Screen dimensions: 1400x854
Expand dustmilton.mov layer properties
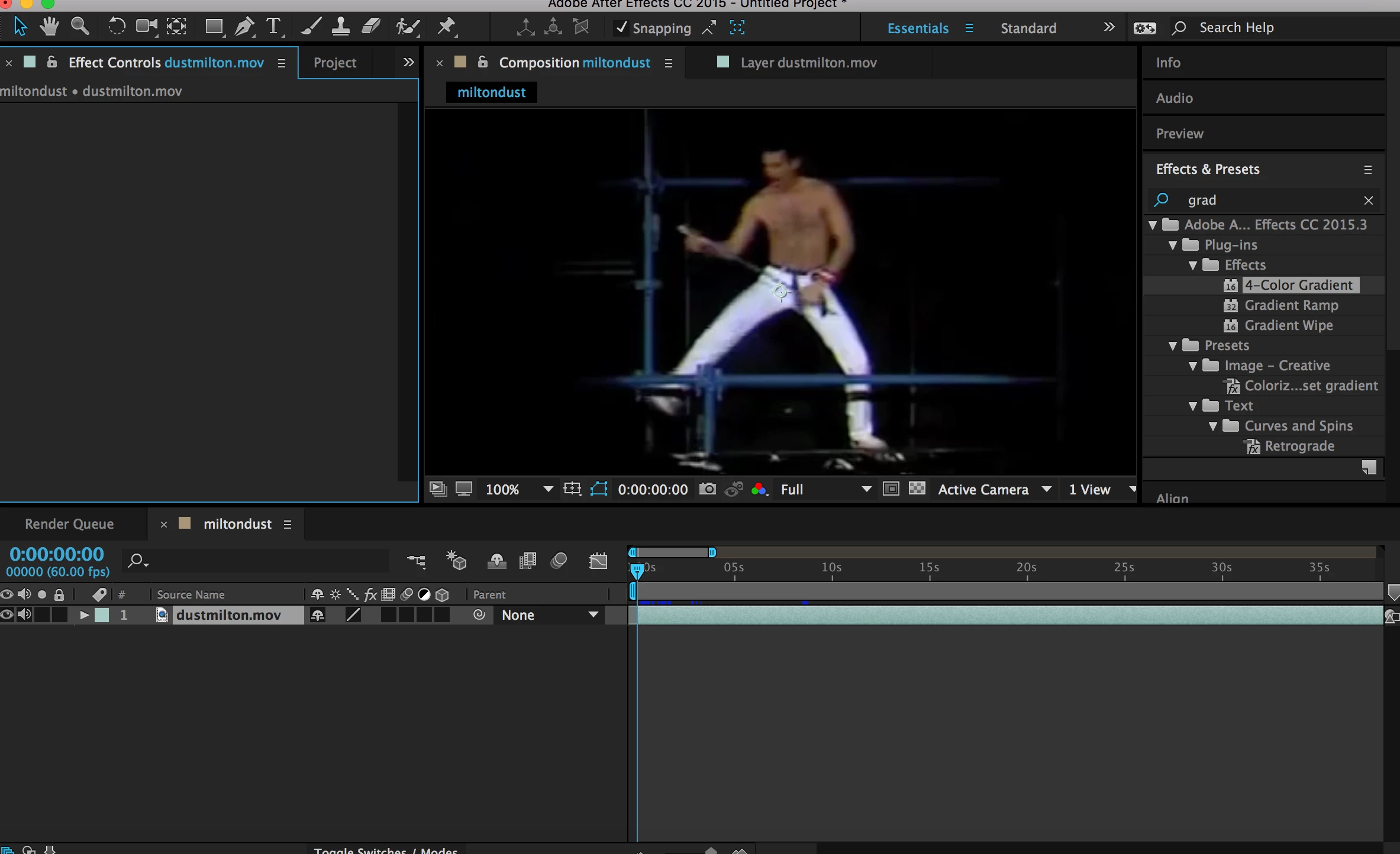pos(84,615)
